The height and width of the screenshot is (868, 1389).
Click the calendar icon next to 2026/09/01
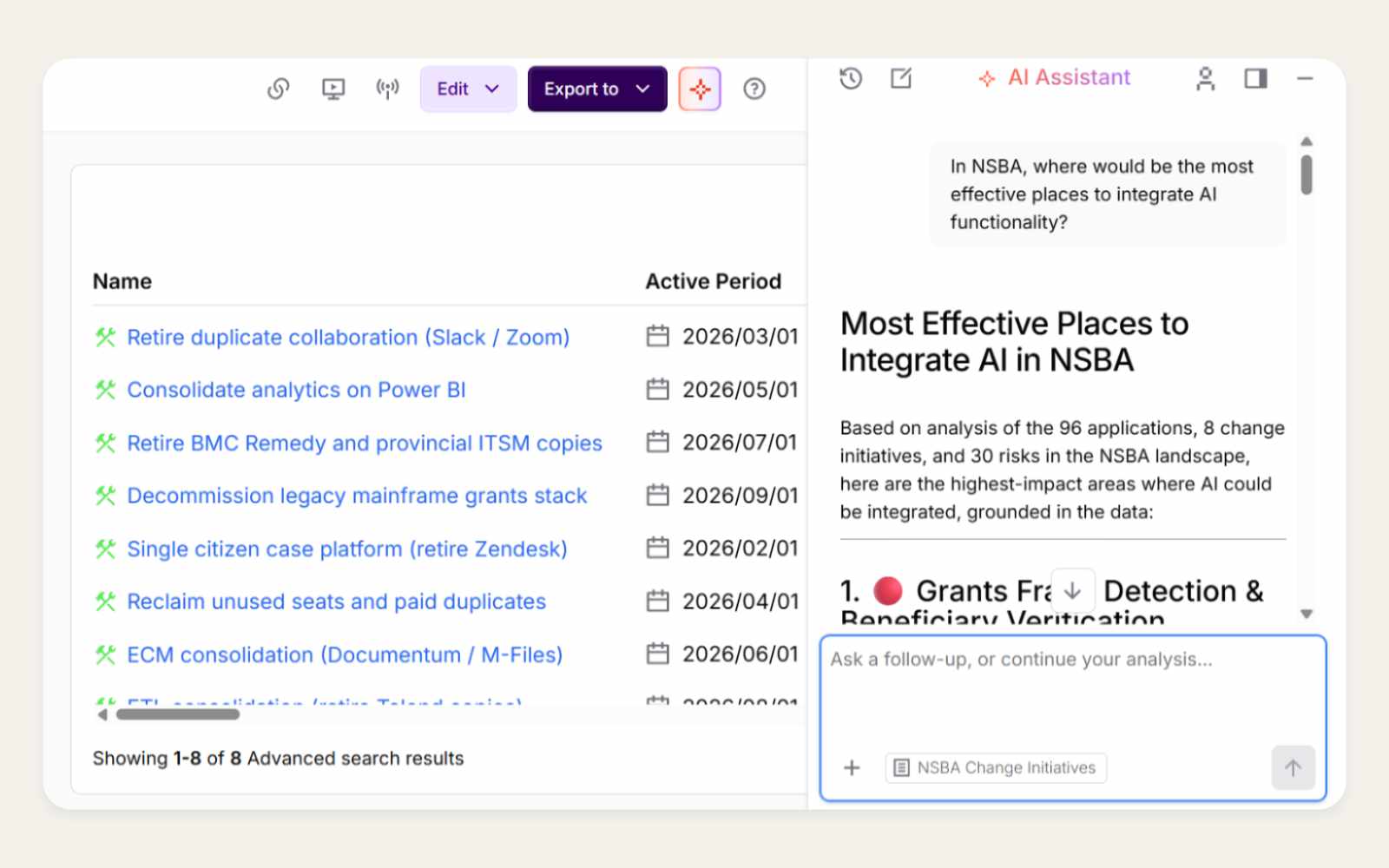(x=658, y=495)
